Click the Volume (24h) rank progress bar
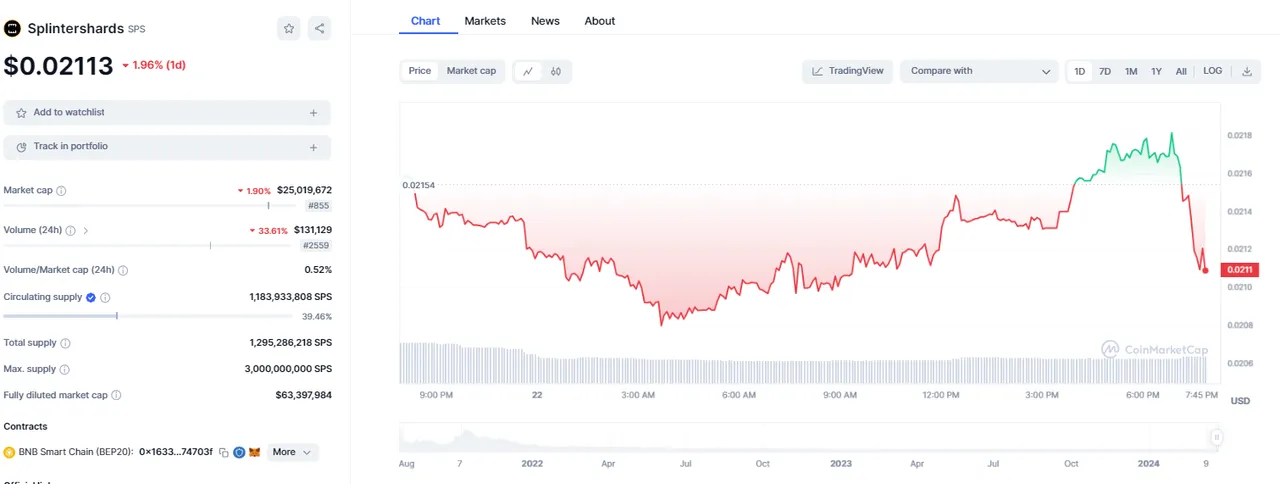This screenshot has height=484, width=1280. (148, 245)
